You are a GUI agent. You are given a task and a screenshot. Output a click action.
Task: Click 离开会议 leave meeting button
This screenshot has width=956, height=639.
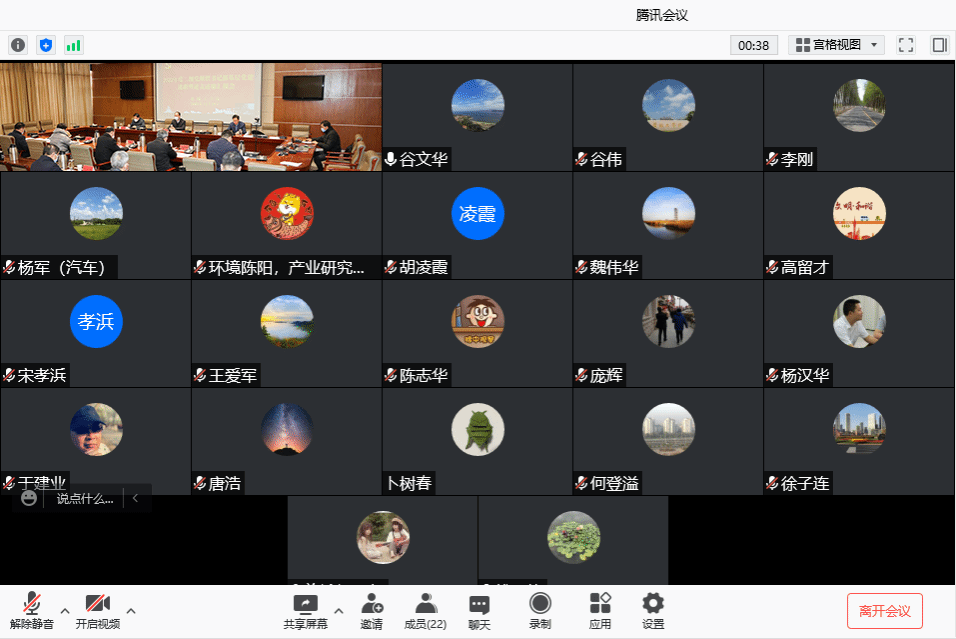pos(884,610)
